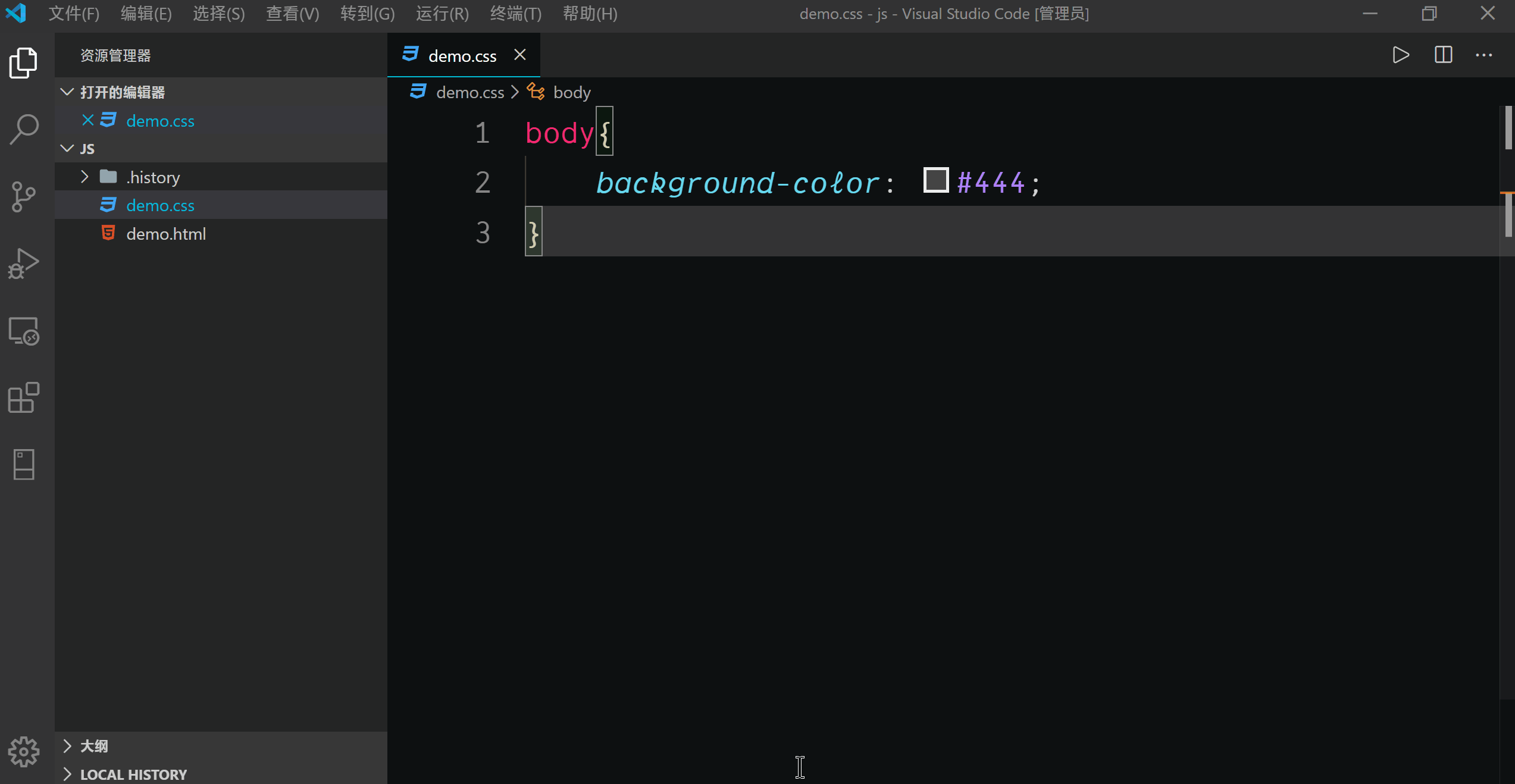Split the editor to the right
The width and height of the screenshot is (1515, 784).
click(x=1443, y=55)
